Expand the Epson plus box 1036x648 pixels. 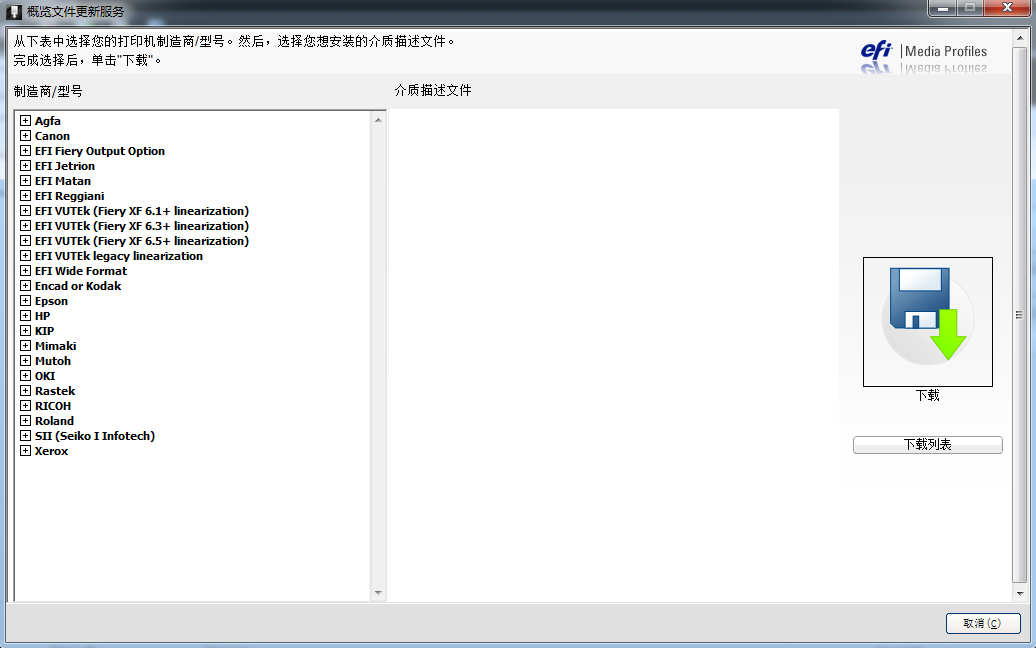pos(25,301)
